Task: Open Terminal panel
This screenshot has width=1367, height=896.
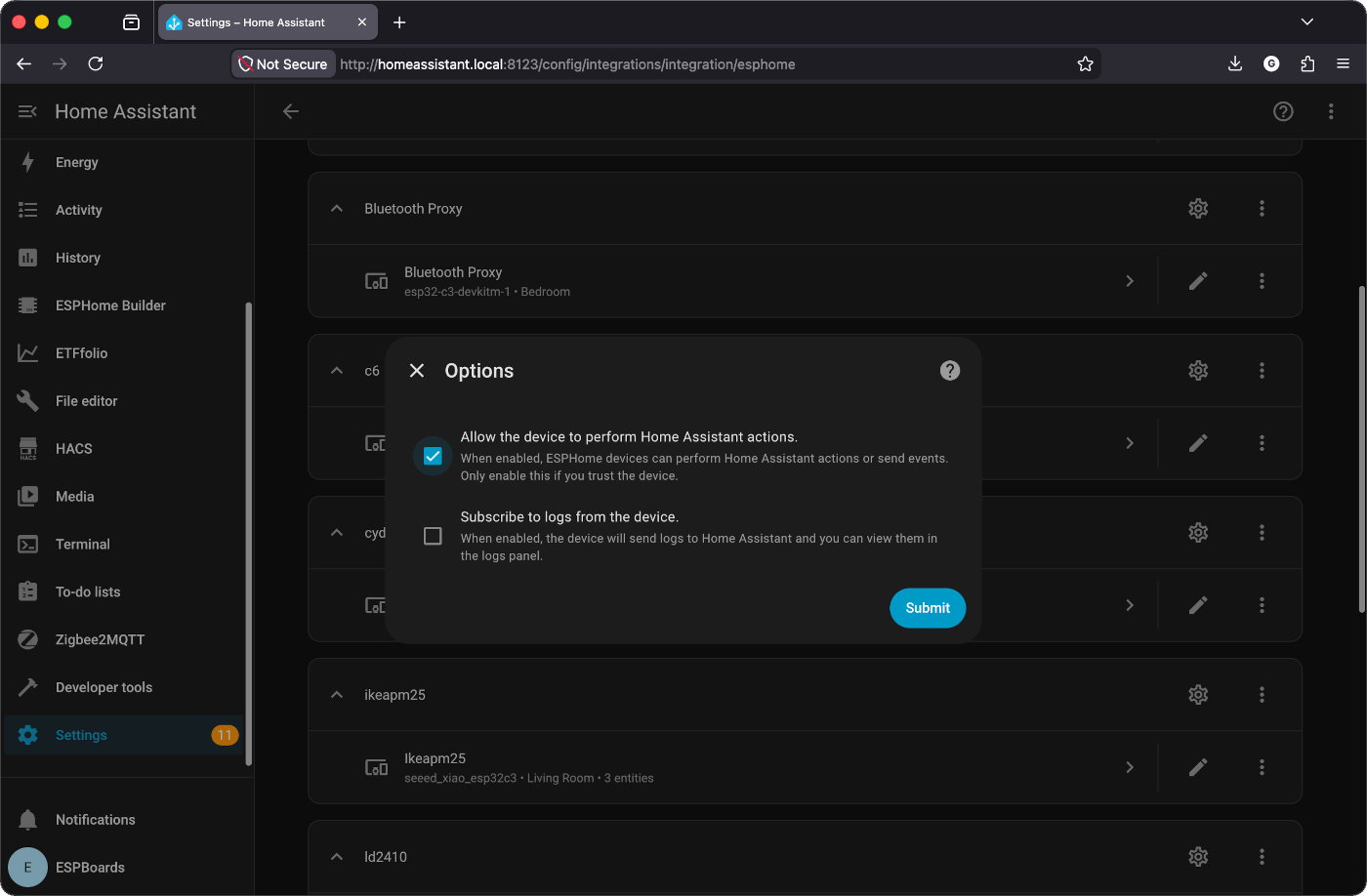Action: point(123,545)
